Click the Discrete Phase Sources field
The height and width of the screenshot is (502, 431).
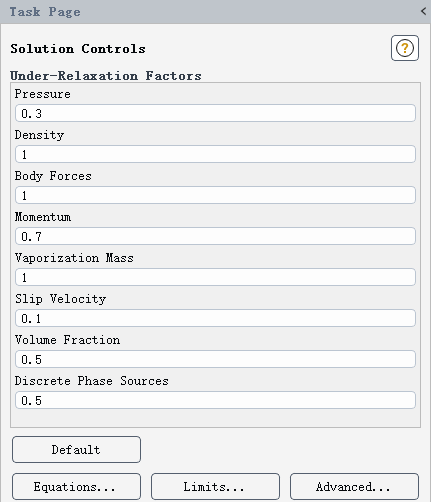[x=215, y=400]
